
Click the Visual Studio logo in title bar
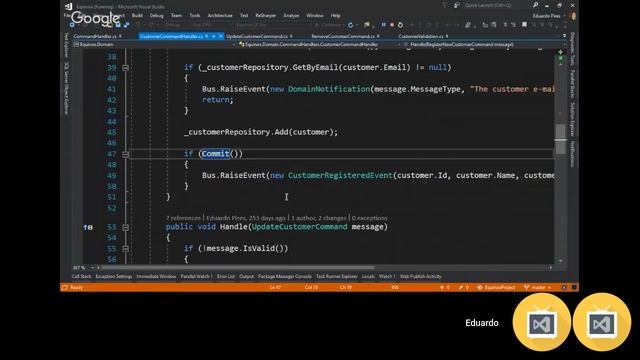(68, 6)
